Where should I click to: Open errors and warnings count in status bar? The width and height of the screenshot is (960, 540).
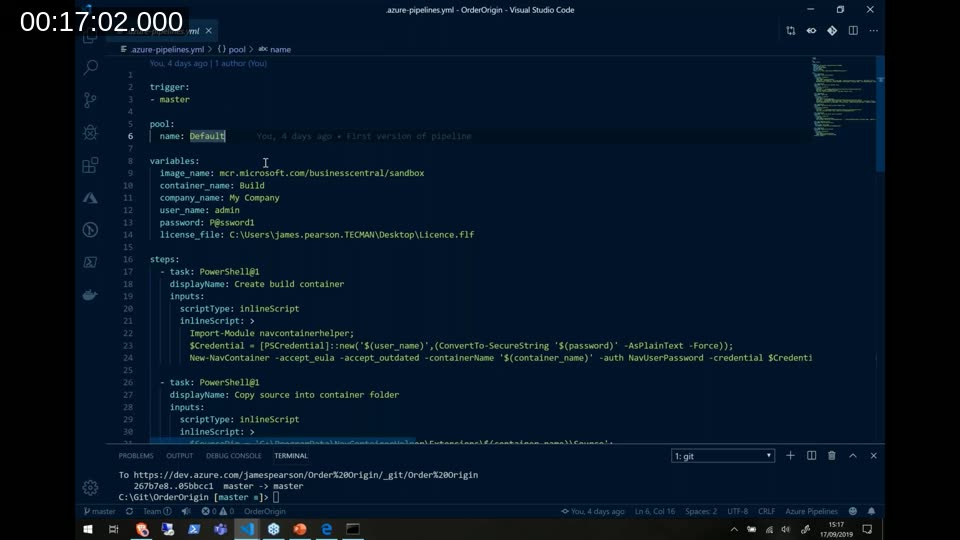218,511
